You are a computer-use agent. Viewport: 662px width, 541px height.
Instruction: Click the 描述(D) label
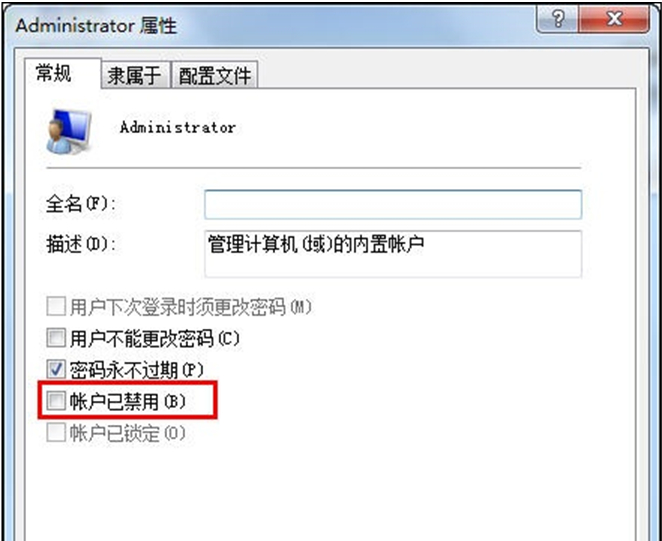point(81,245)
